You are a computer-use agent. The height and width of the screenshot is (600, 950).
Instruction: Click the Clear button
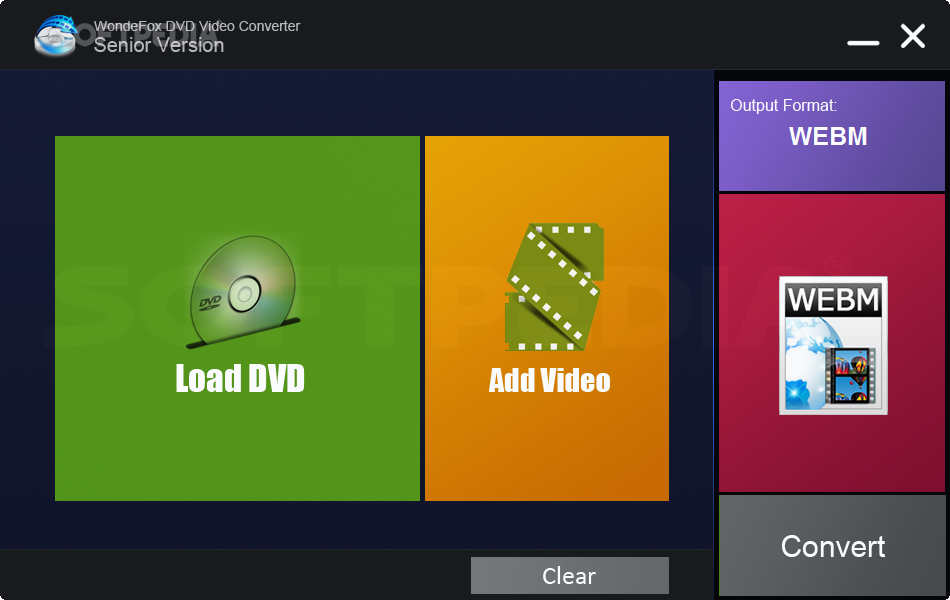click(x=570, y=575)
